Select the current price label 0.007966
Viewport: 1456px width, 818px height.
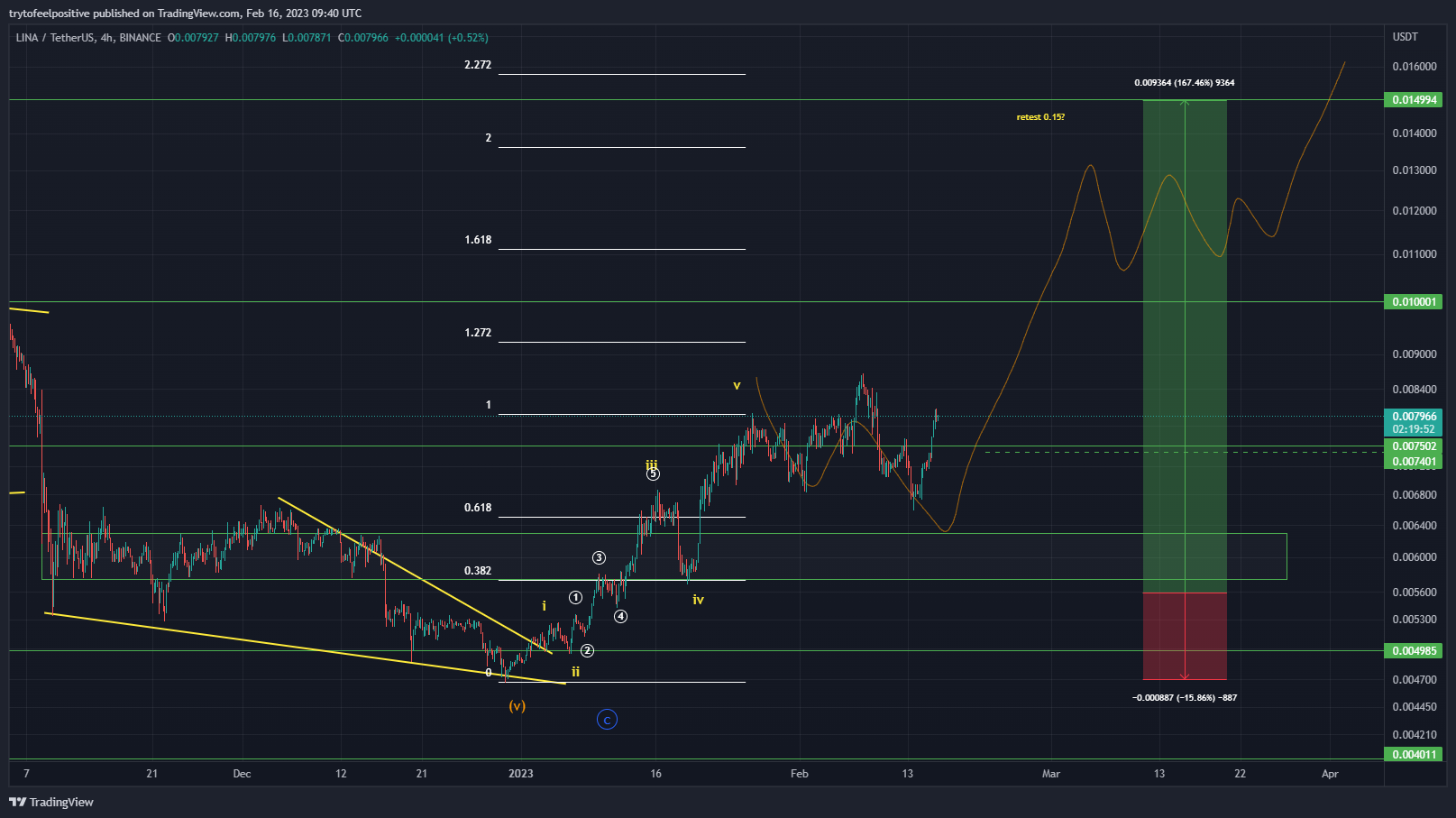pyautogui.click(x=1413, y=417)
